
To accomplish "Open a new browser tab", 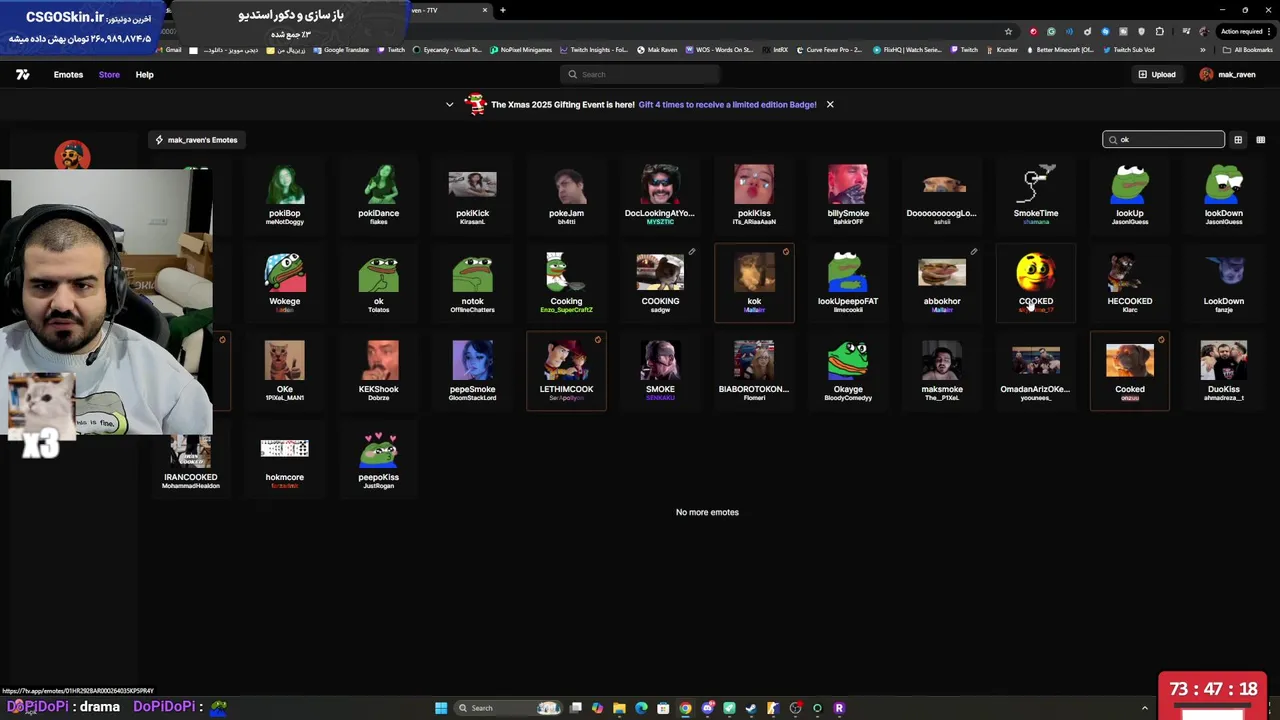I will pos(503,10).
